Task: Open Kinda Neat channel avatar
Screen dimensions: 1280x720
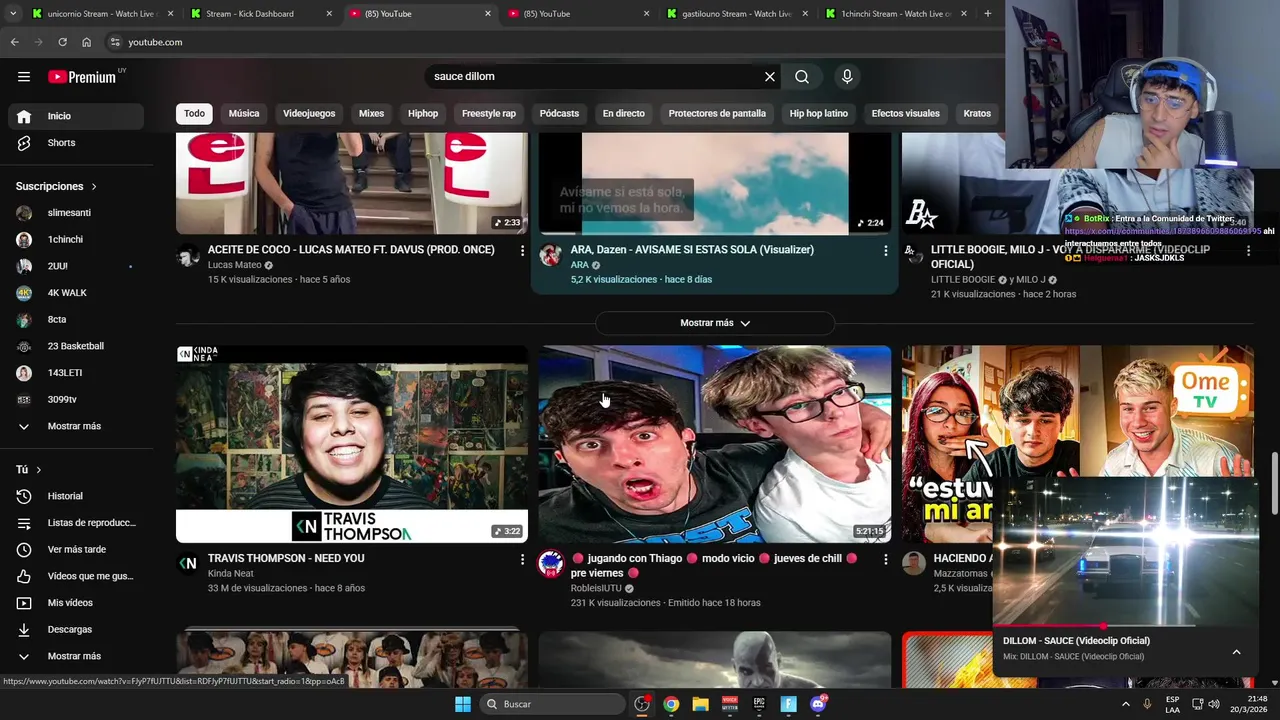Action: pyautogui.click(x=188, y=564)
